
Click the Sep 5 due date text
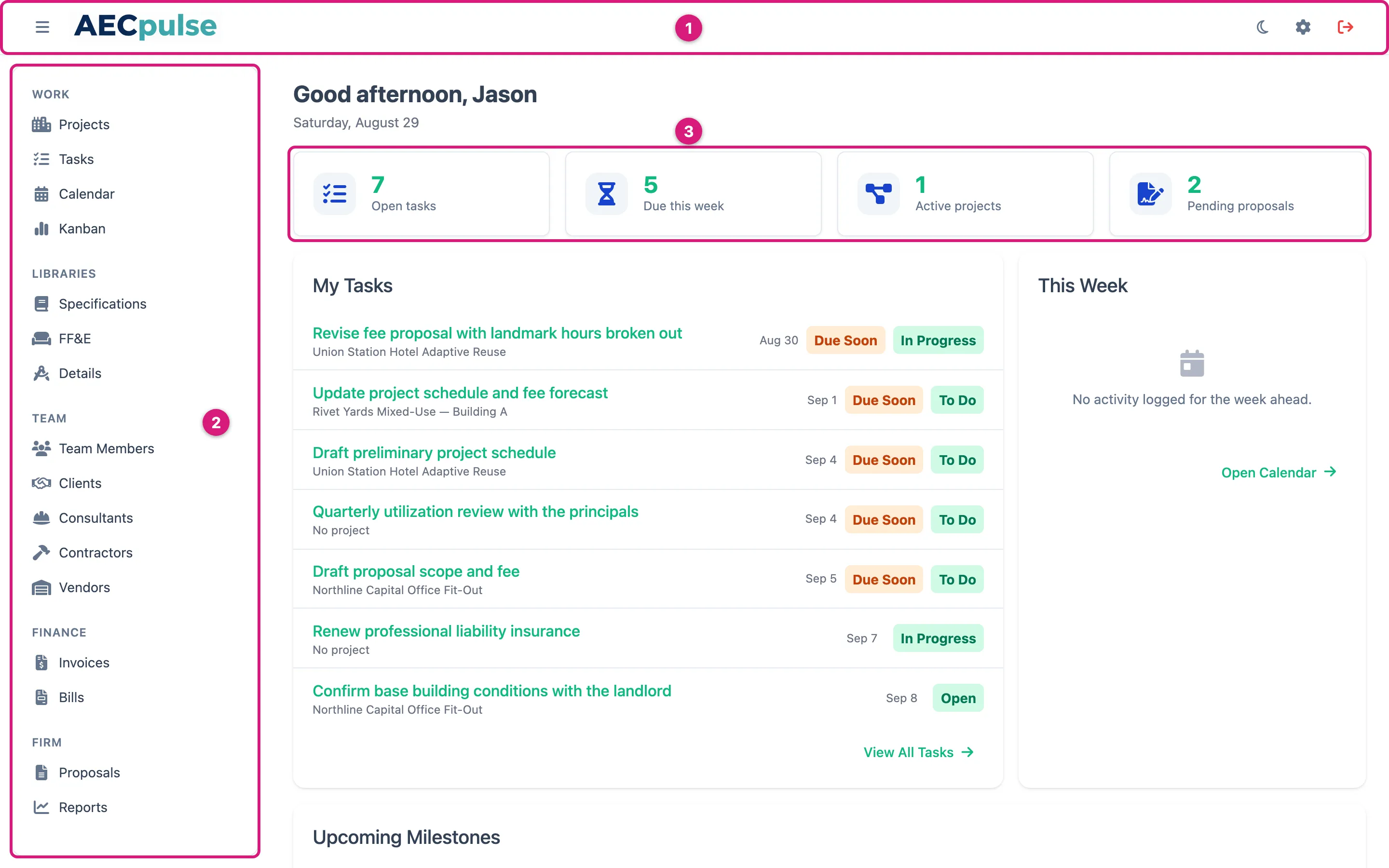[x=821, y=579]
